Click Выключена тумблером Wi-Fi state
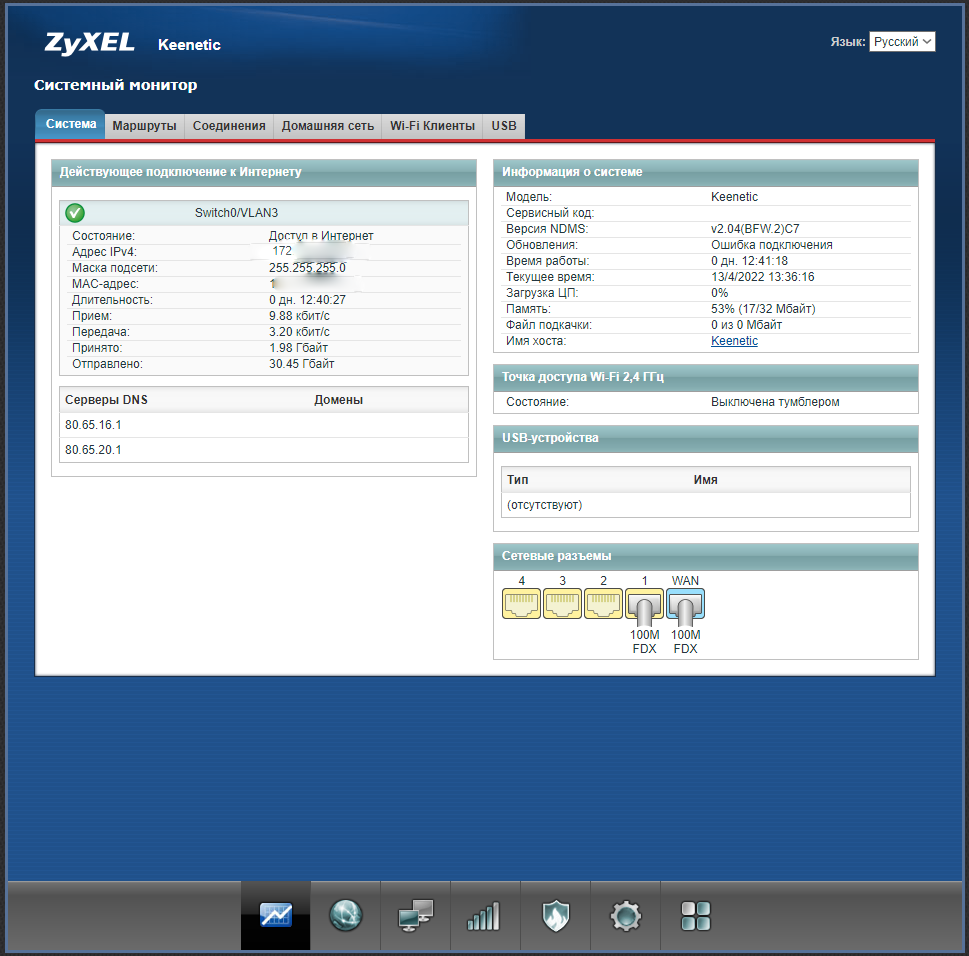Viewport: 969px width, 956px height. click(x=775, y=402)
